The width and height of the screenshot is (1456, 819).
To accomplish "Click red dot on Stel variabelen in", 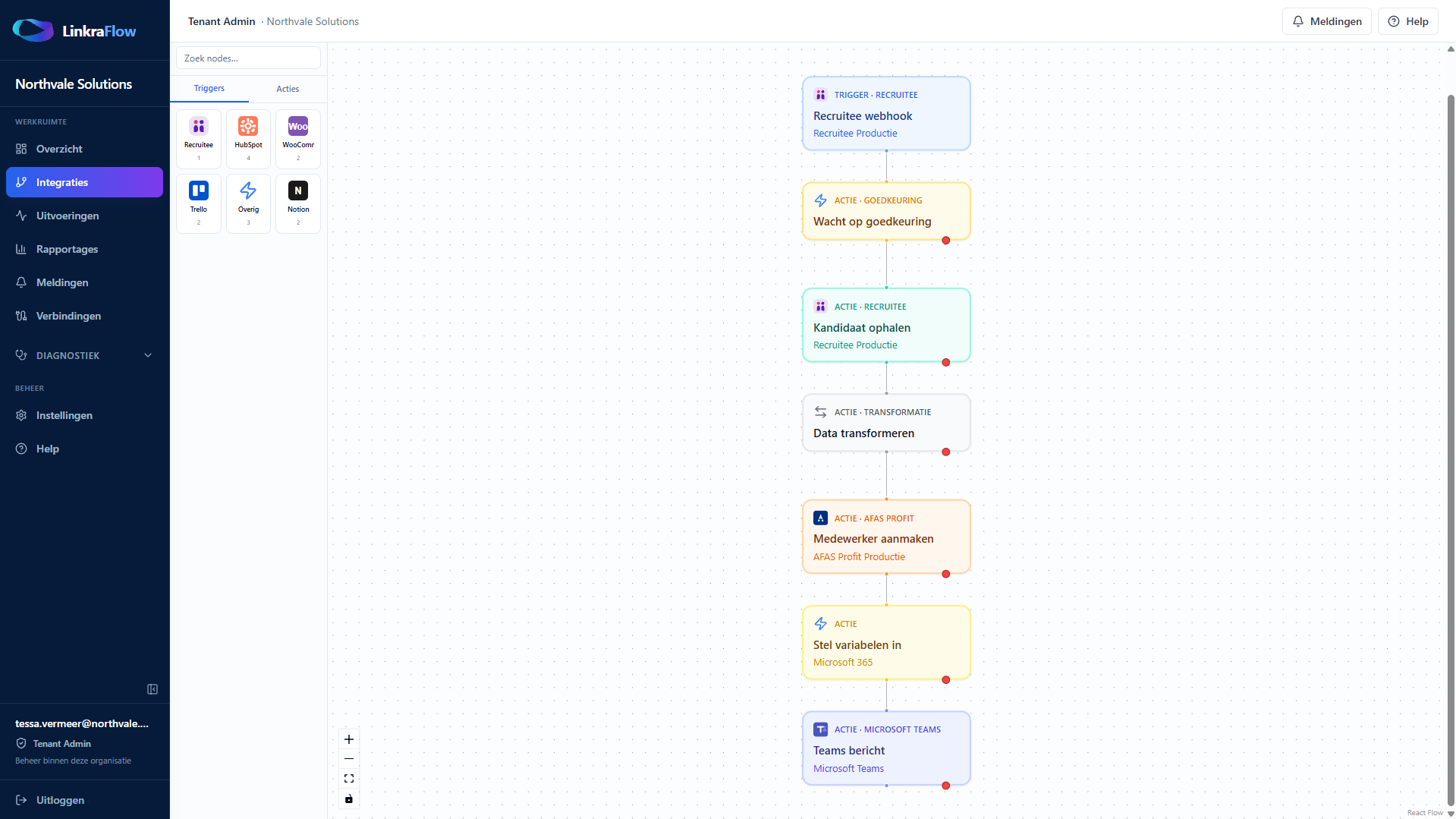I will pyautogui.click(x=946, y=680).
